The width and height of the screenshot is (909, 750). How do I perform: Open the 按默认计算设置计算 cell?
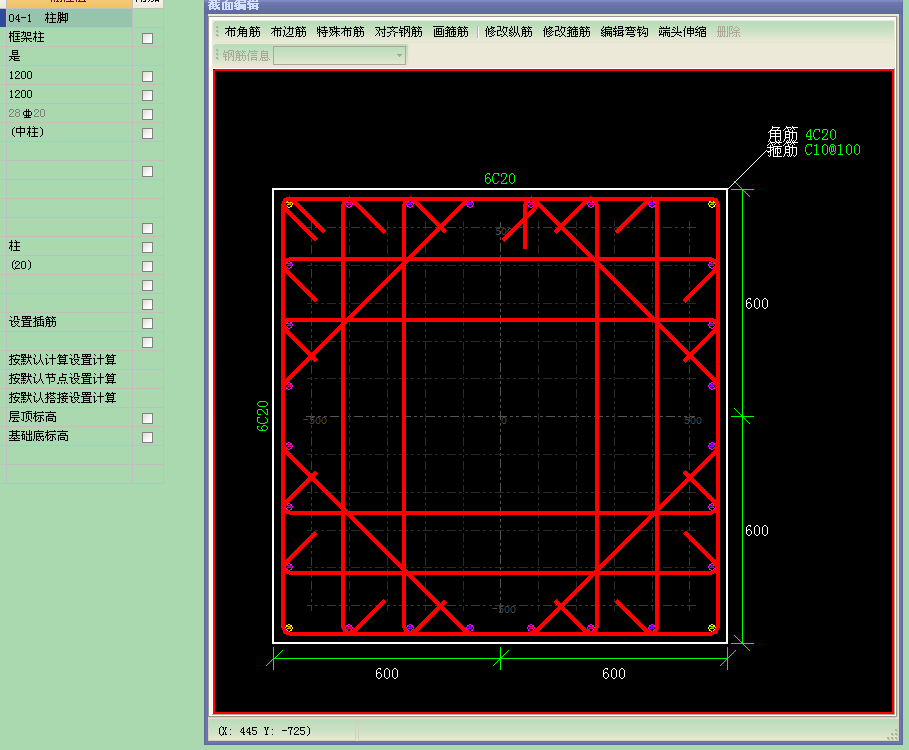point(69,360)
